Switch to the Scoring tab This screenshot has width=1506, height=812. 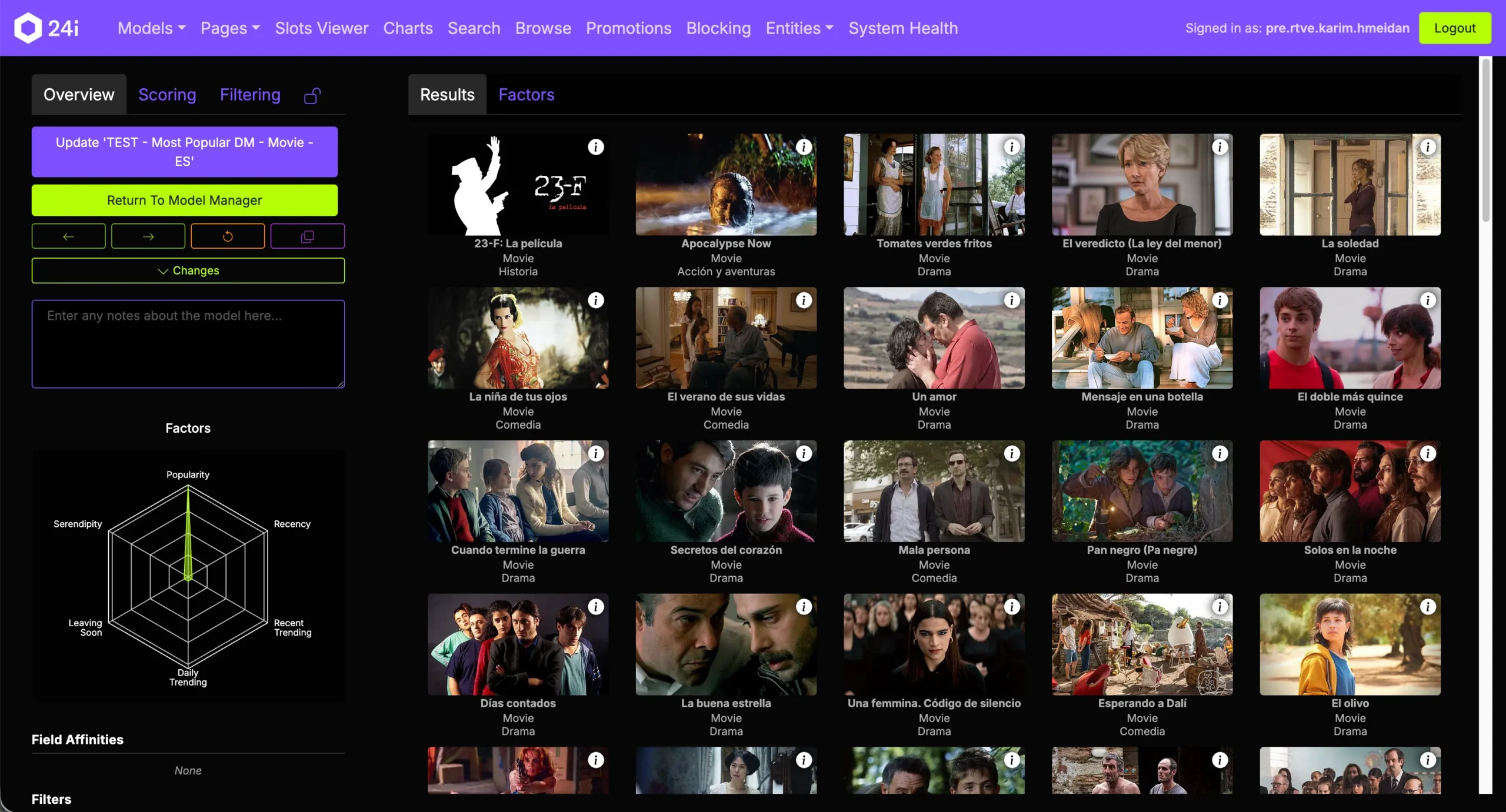point(167,95)
